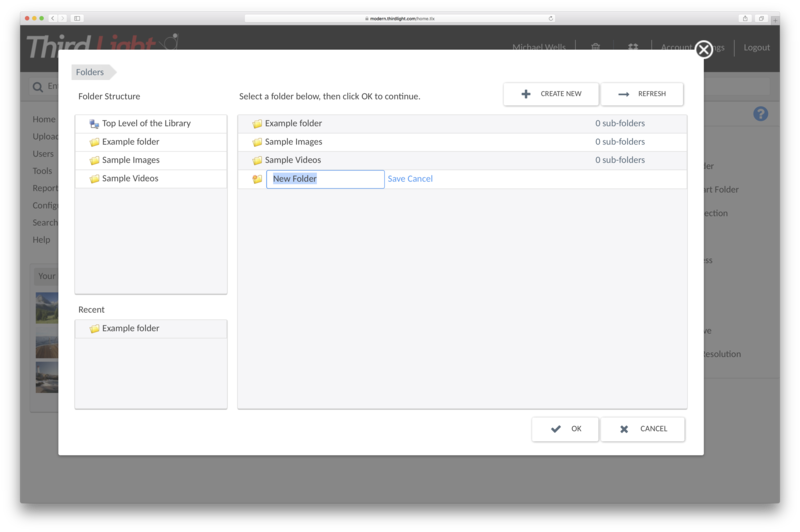Click Cancel link next to New Folder field
The width and height of the screenshot is (800, 532).
pos(420,179)
